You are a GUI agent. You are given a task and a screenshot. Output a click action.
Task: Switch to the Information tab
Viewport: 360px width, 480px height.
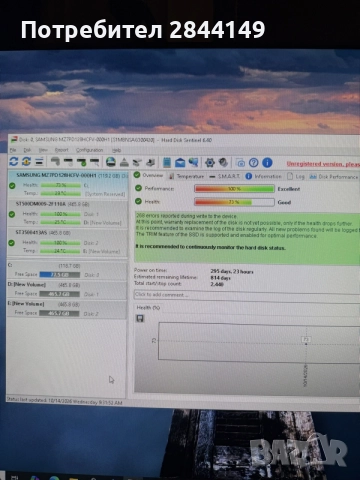[264, 176]
